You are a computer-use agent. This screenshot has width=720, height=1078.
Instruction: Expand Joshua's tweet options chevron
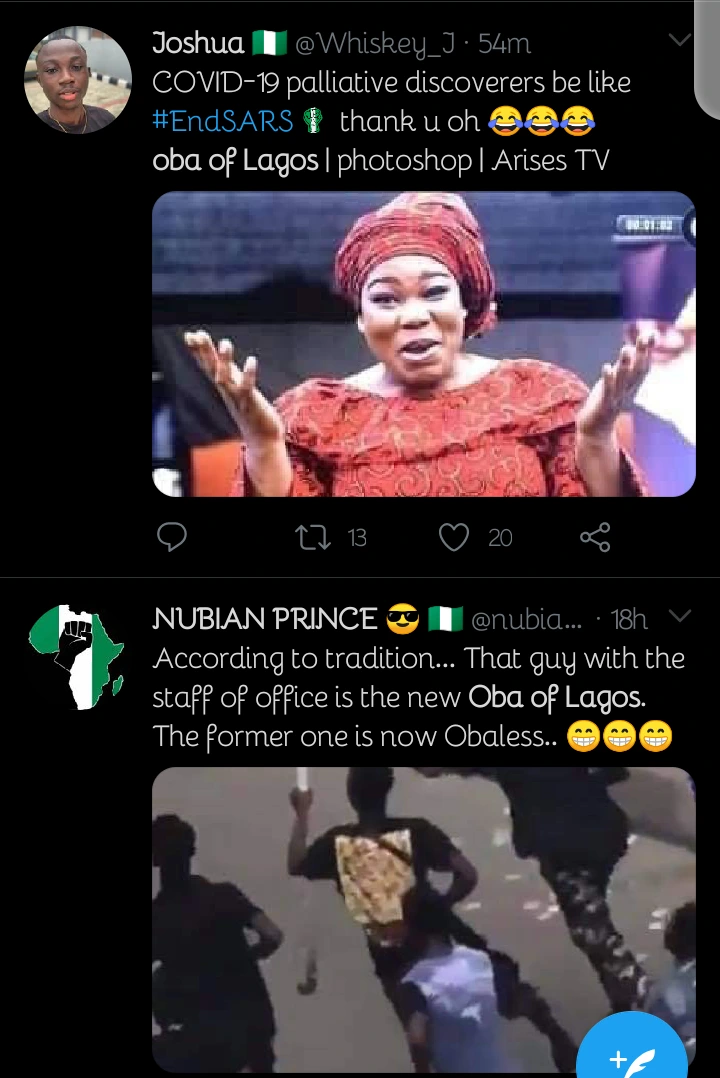click(679, 41)
